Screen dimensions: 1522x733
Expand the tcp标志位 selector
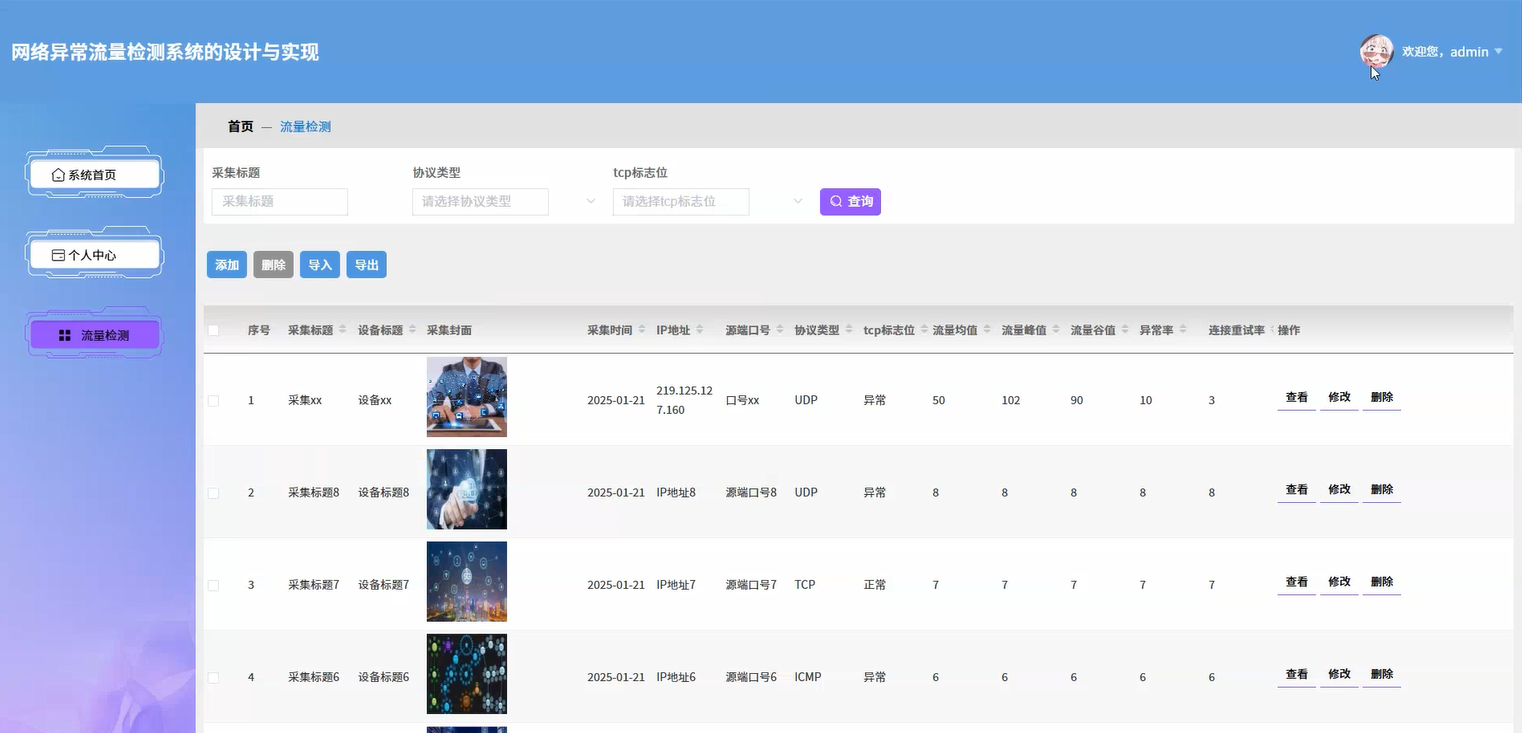click(x=681, y=201)
